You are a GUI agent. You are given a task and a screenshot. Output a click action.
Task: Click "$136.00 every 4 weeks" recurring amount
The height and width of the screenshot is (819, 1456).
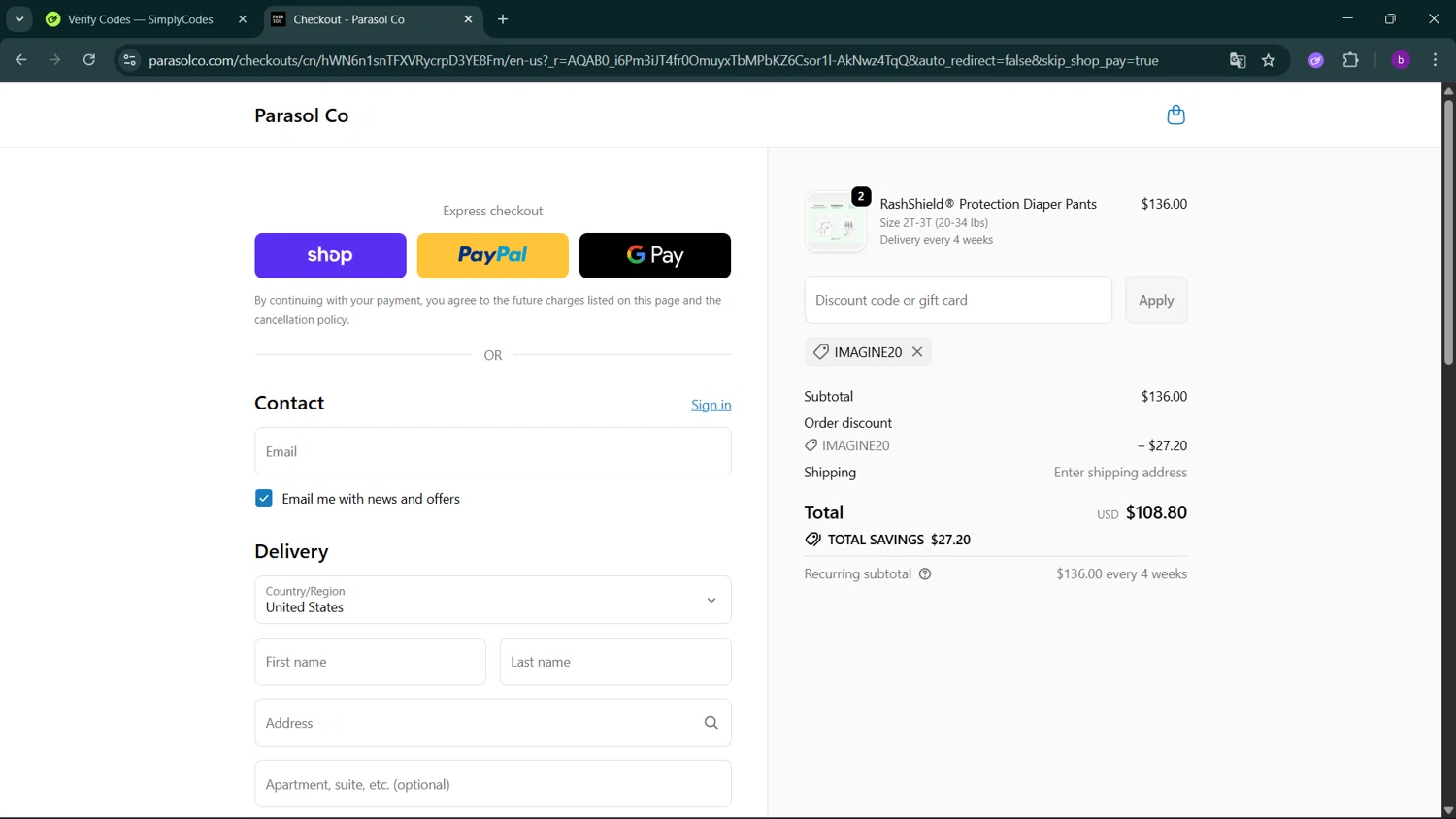coord(1121,574)
